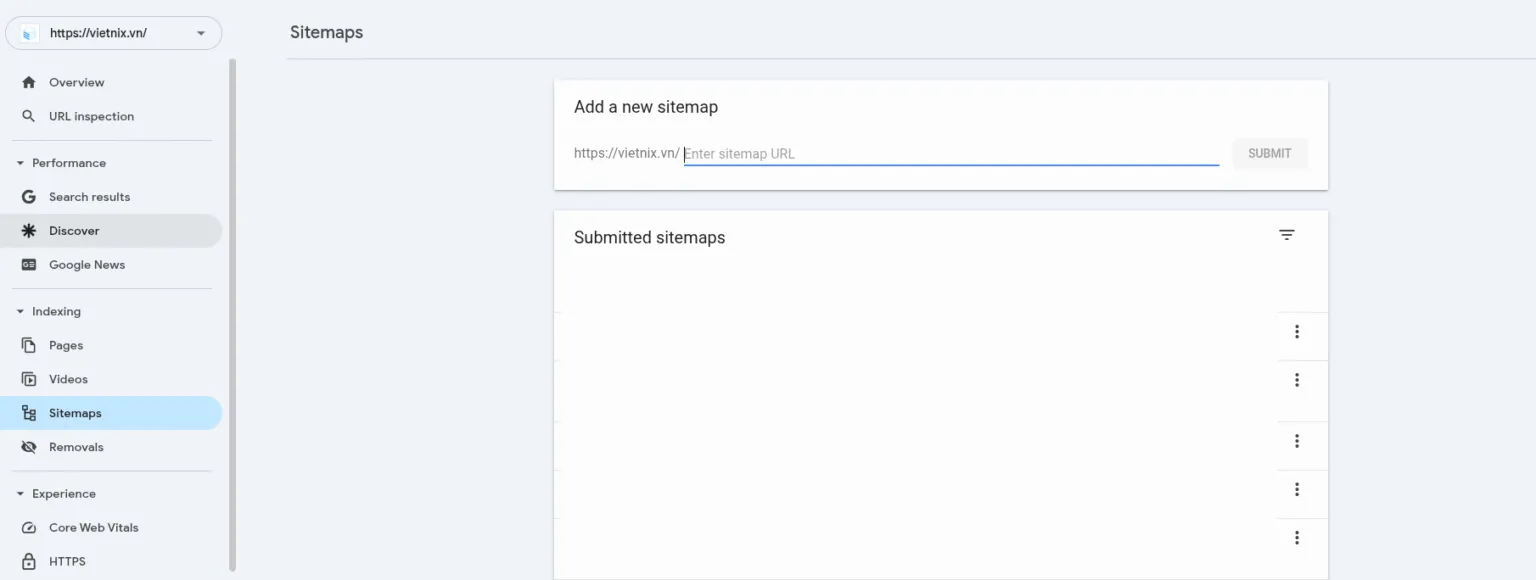Collapse the Indexing section
The image size is (1536, 580).
point(19,311)
